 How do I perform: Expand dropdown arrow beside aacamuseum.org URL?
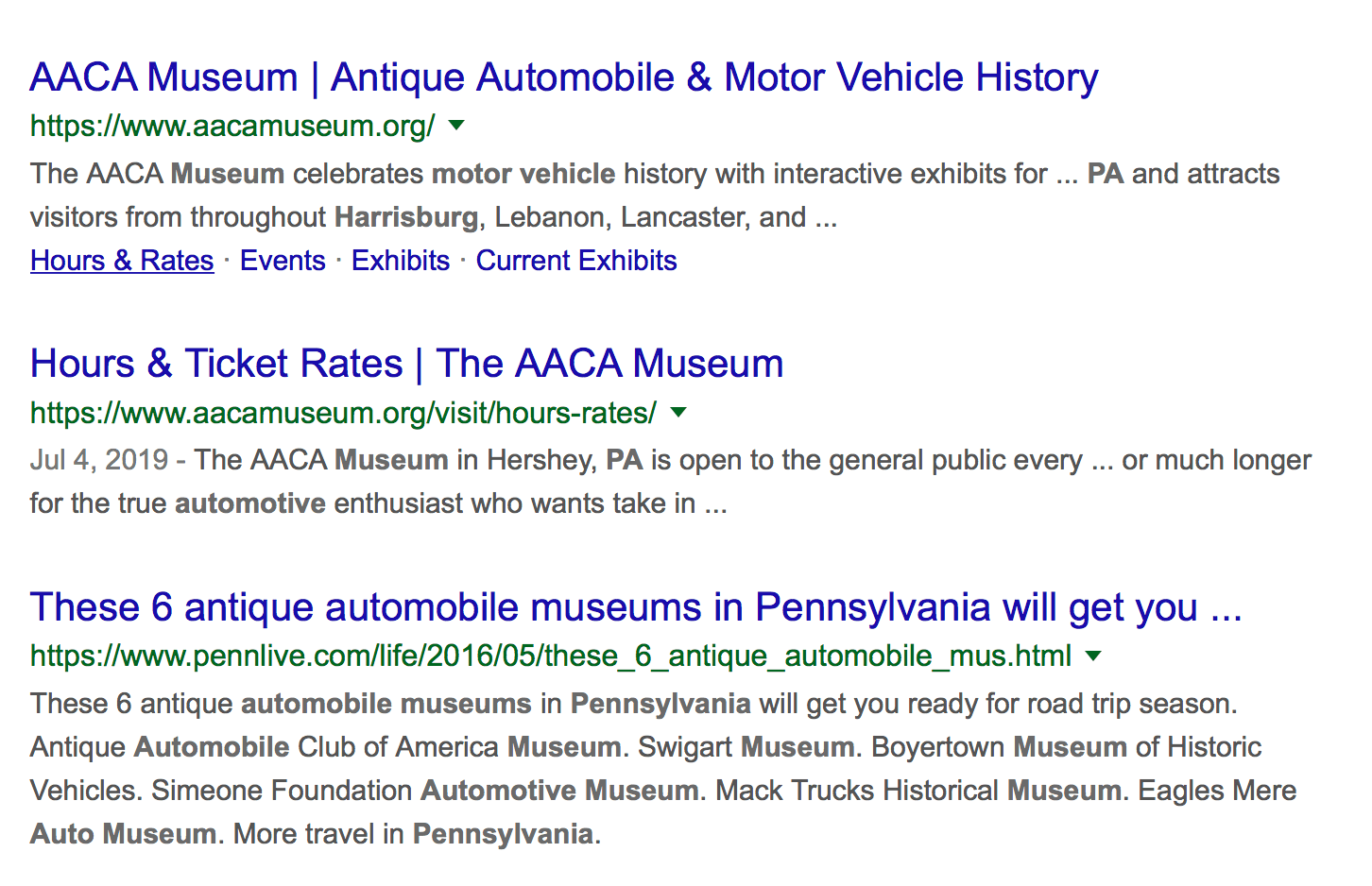[x=456, y=125]
